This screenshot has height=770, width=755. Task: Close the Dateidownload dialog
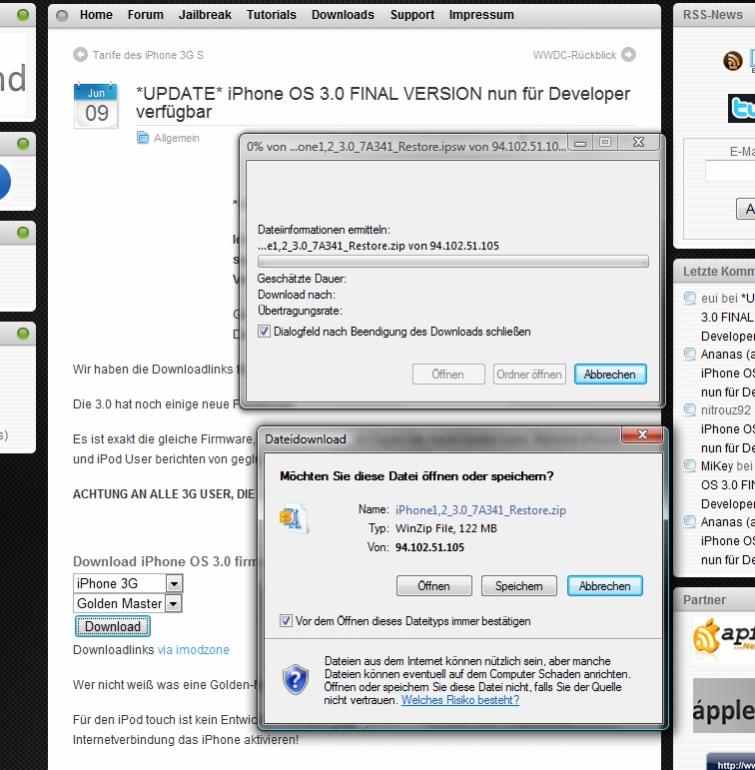point(642,435)
